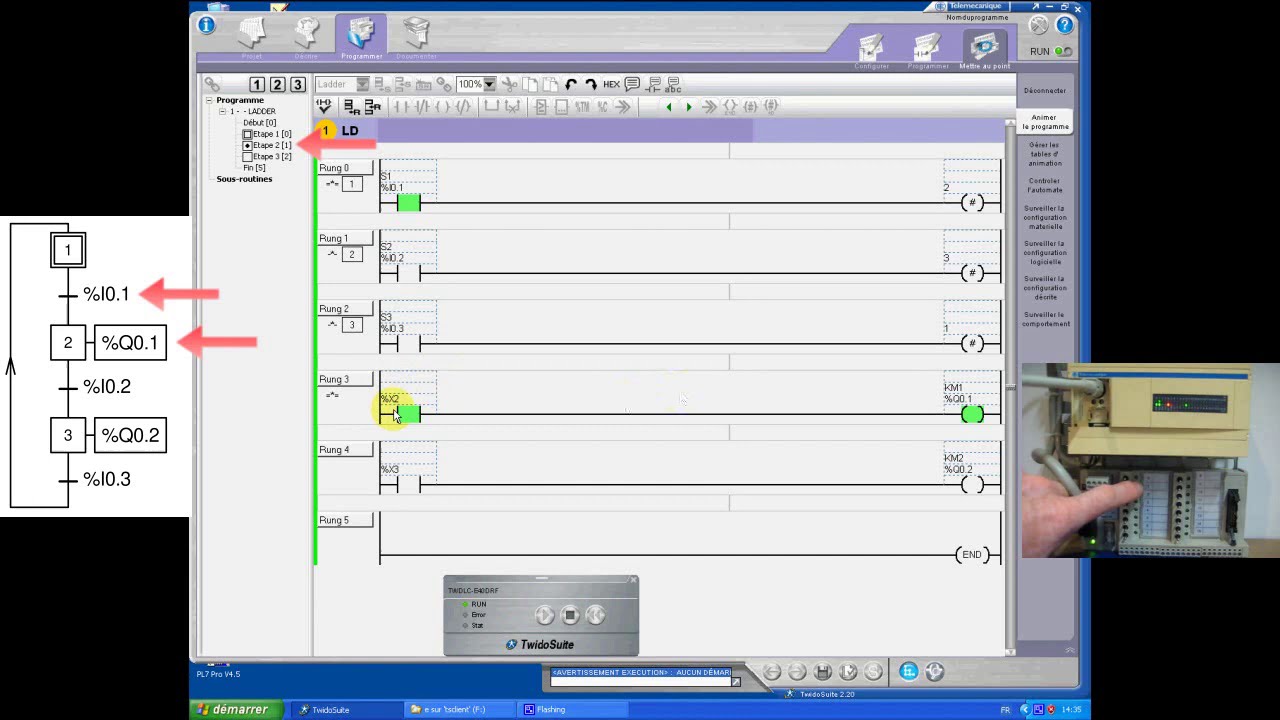The image size is (1280, 720).
Task: Click the paste icon in toolbar
Action: [549, 85]
